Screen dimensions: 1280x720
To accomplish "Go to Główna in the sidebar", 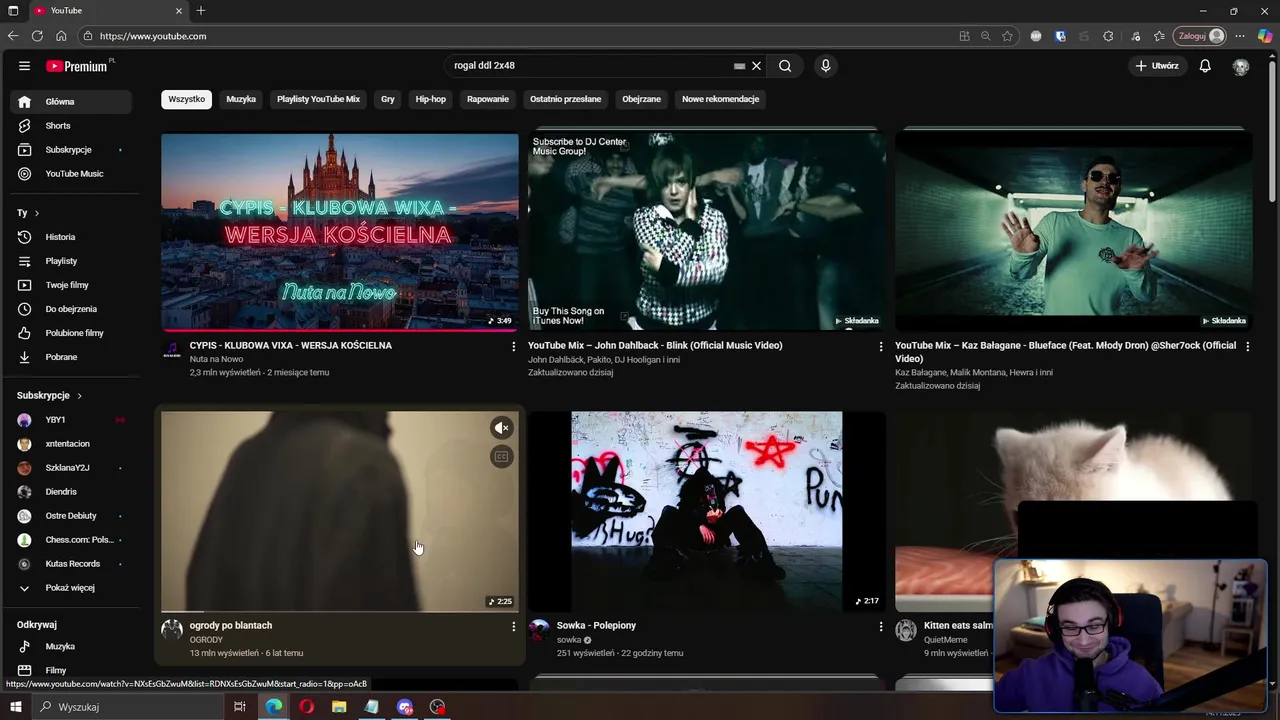I will click(x=71, y=102).
